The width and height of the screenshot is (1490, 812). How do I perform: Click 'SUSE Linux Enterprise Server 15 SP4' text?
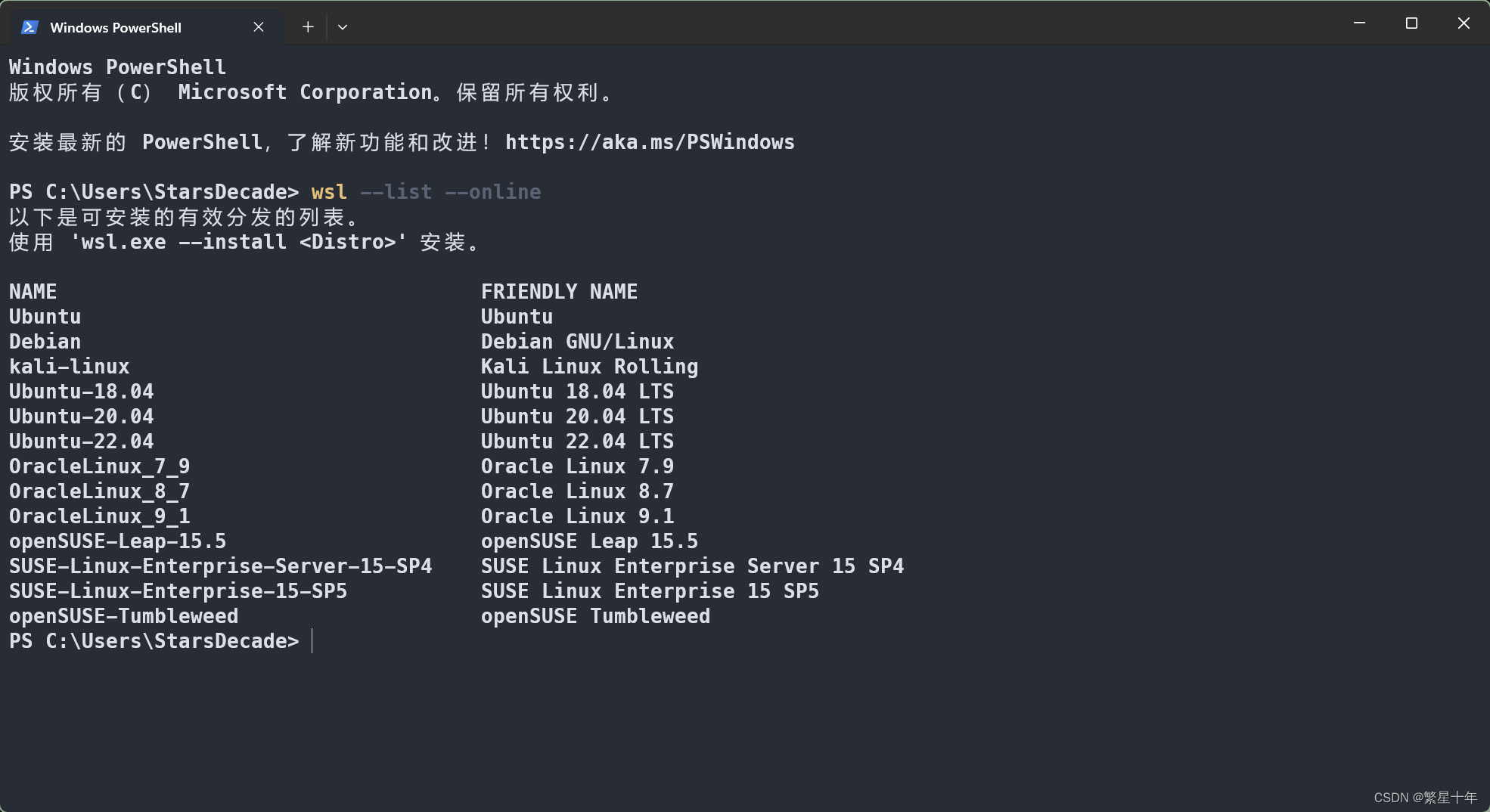[692, 566]
